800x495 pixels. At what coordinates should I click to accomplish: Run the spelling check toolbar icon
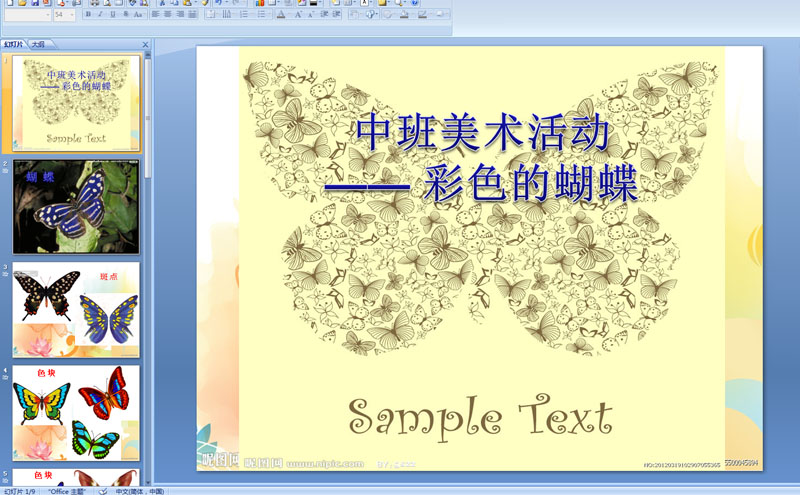[132, 2]
